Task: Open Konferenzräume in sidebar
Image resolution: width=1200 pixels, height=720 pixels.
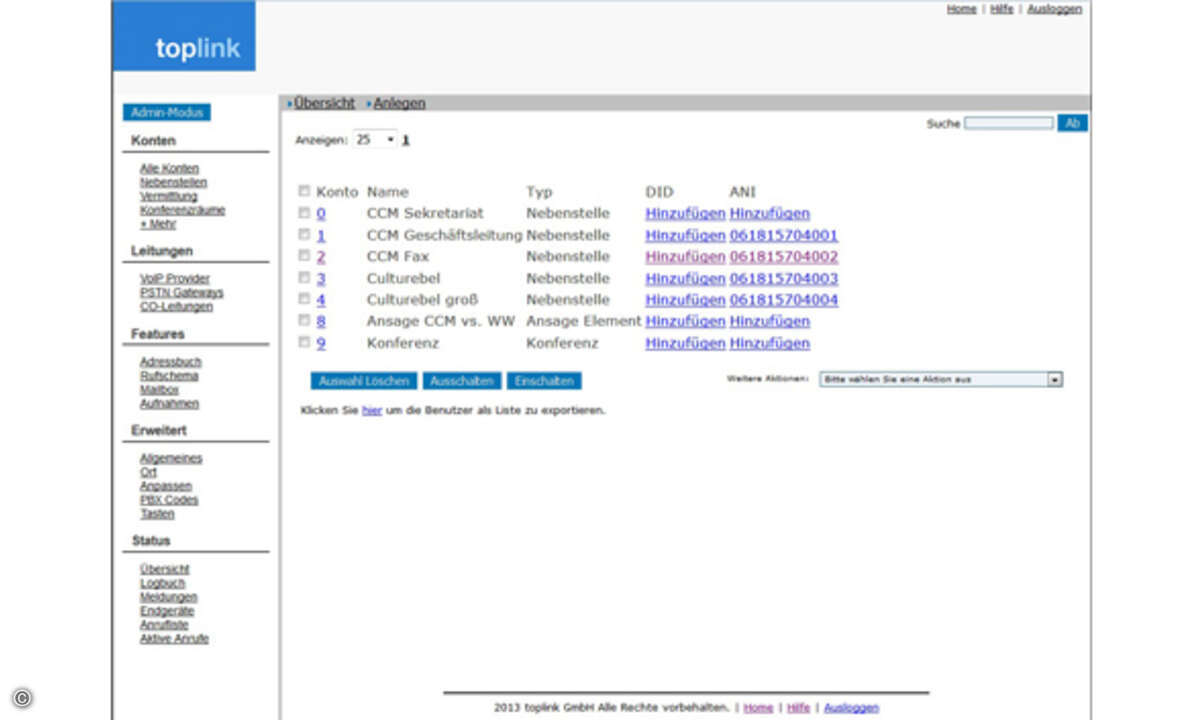Action: (182, 211)
